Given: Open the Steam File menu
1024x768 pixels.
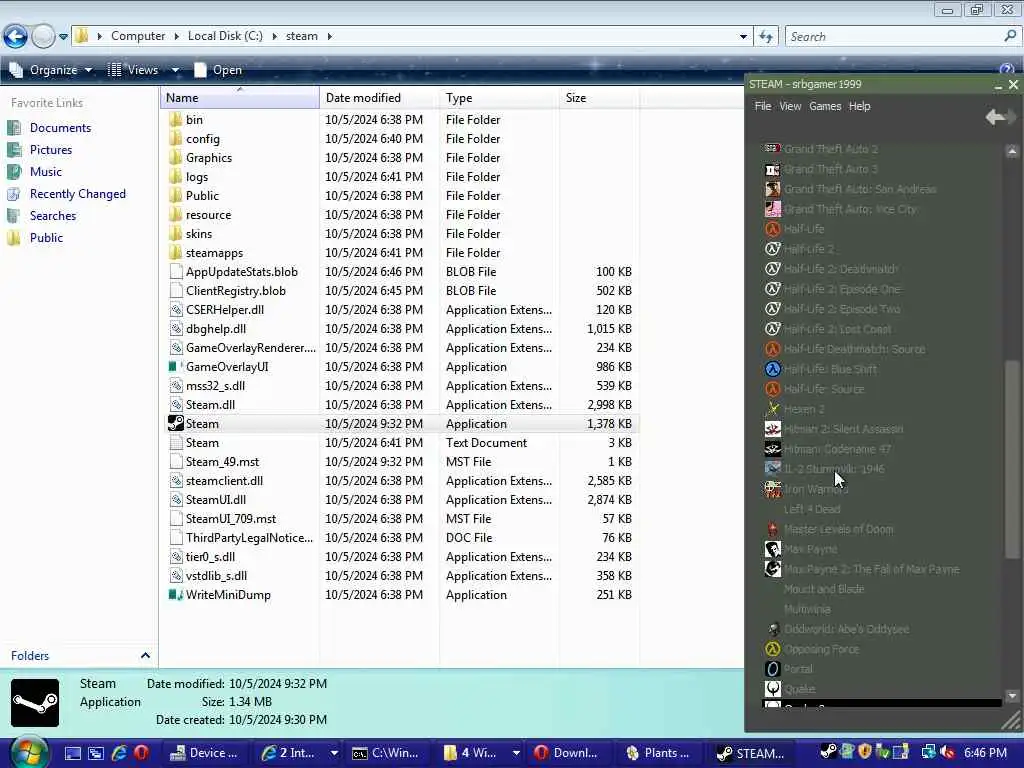Looking at the screenshot, I should 763,106.
